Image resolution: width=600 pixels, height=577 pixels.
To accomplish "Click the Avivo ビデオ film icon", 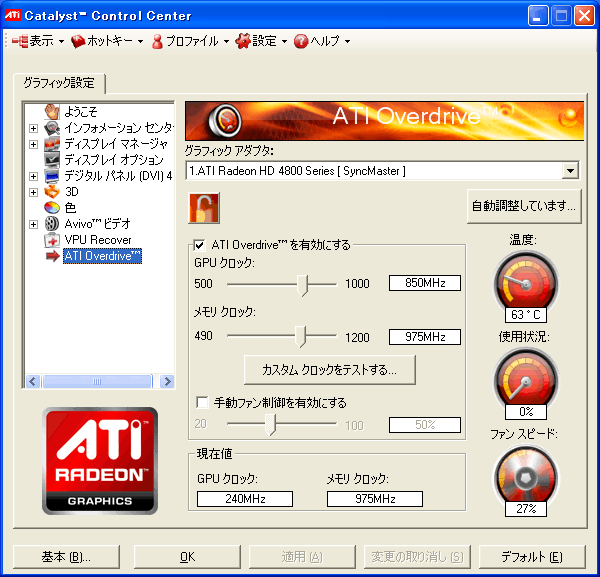I will [52, 223].
